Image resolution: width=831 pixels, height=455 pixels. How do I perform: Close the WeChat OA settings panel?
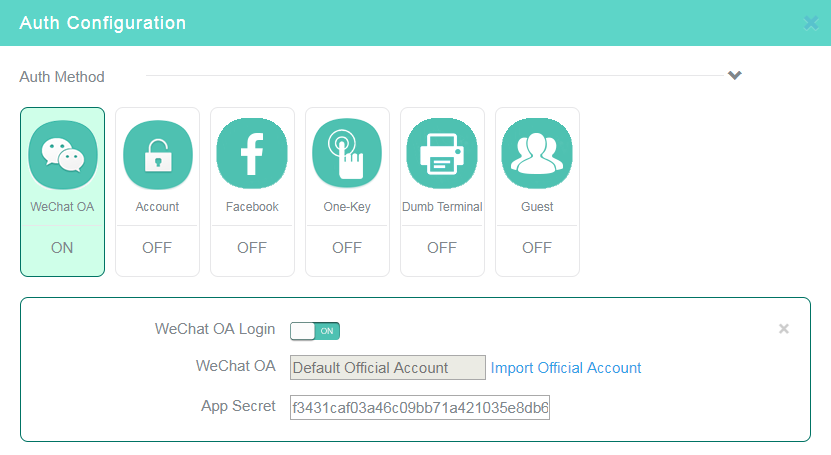(784, 329)
